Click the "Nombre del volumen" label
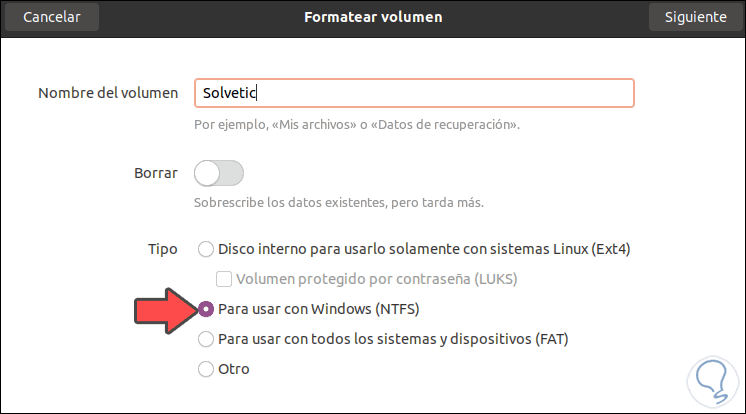 click(x=108, y=93)
